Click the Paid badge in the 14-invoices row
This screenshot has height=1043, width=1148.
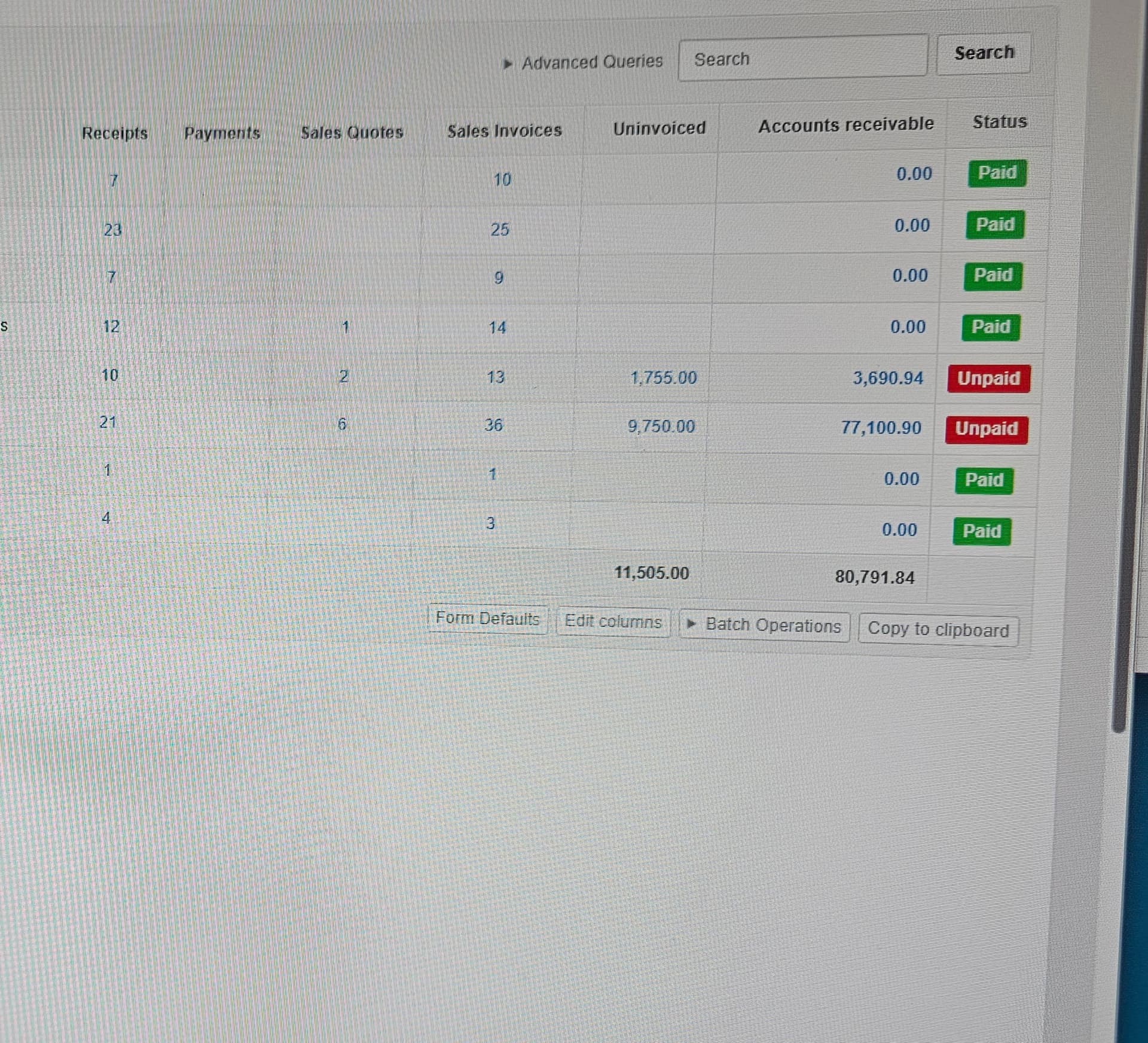coord(991,327)
